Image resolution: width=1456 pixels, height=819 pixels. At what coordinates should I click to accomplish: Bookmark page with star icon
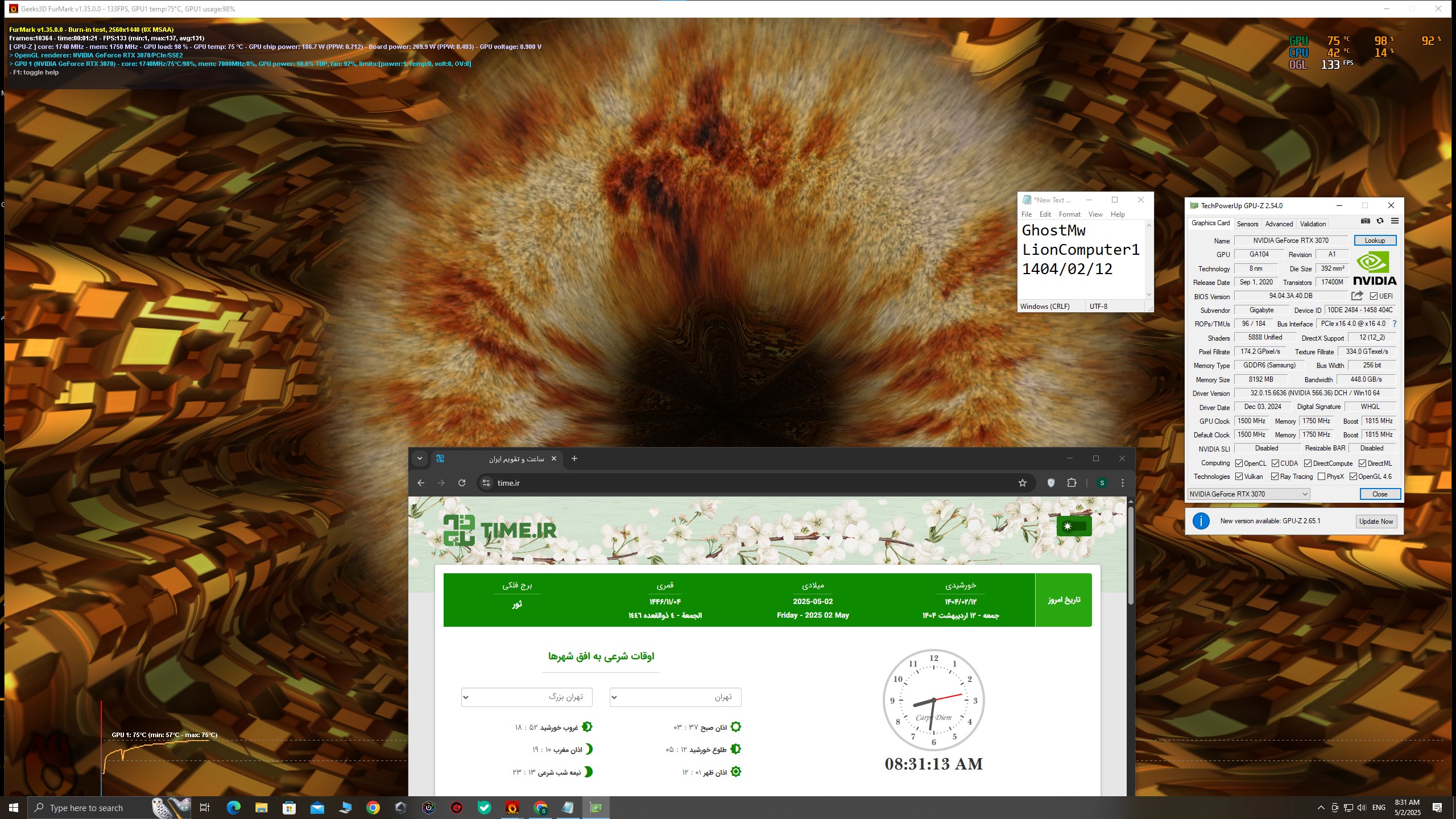[x=1022, y=483]
